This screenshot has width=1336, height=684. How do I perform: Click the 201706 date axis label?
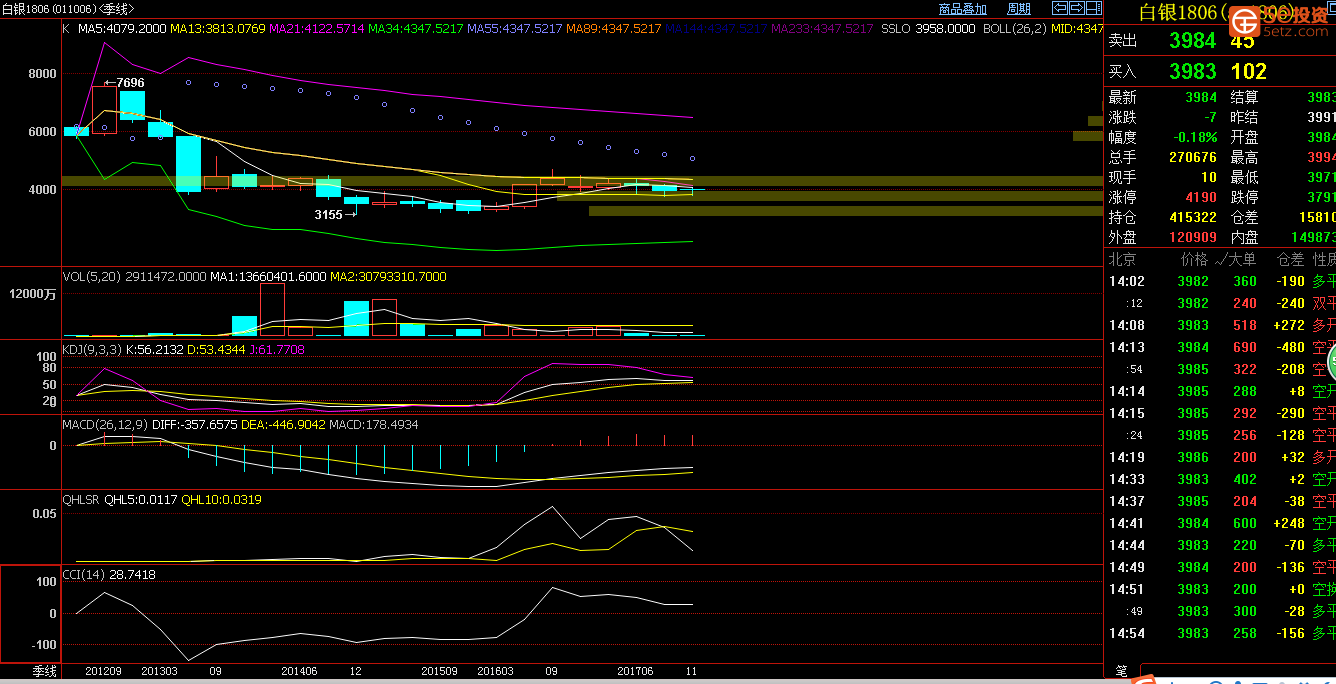635,671
